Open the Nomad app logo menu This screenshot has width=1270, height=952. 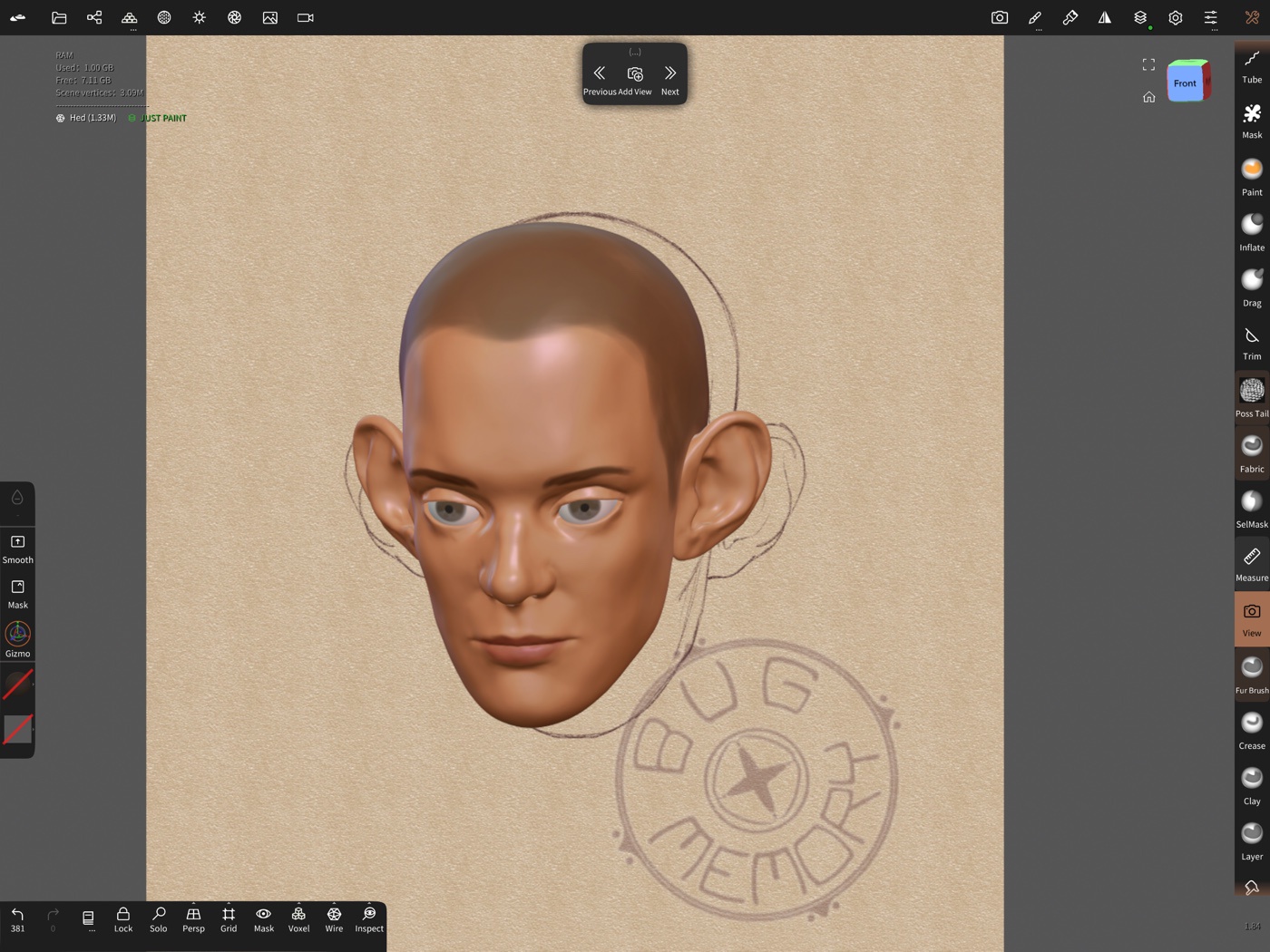click(18, 17)
